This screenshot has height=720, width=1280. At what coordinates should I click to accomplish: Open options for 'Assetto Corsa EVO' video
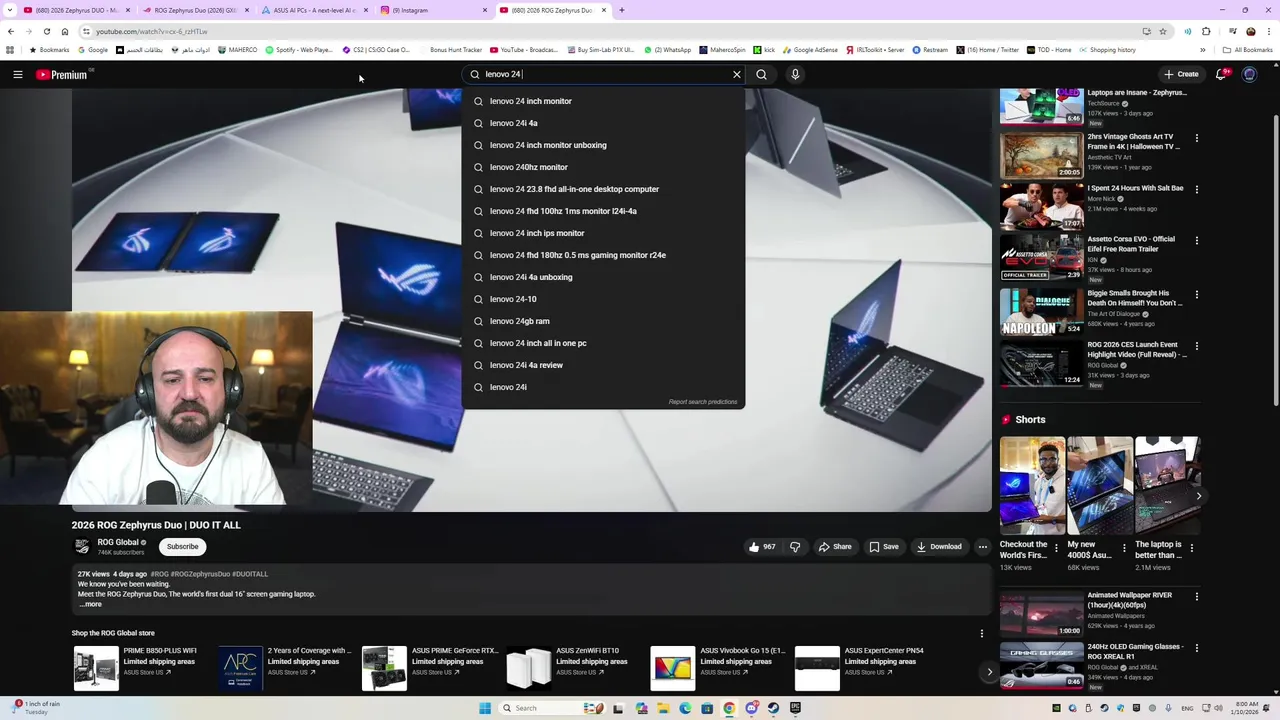tap(1196, 241)
